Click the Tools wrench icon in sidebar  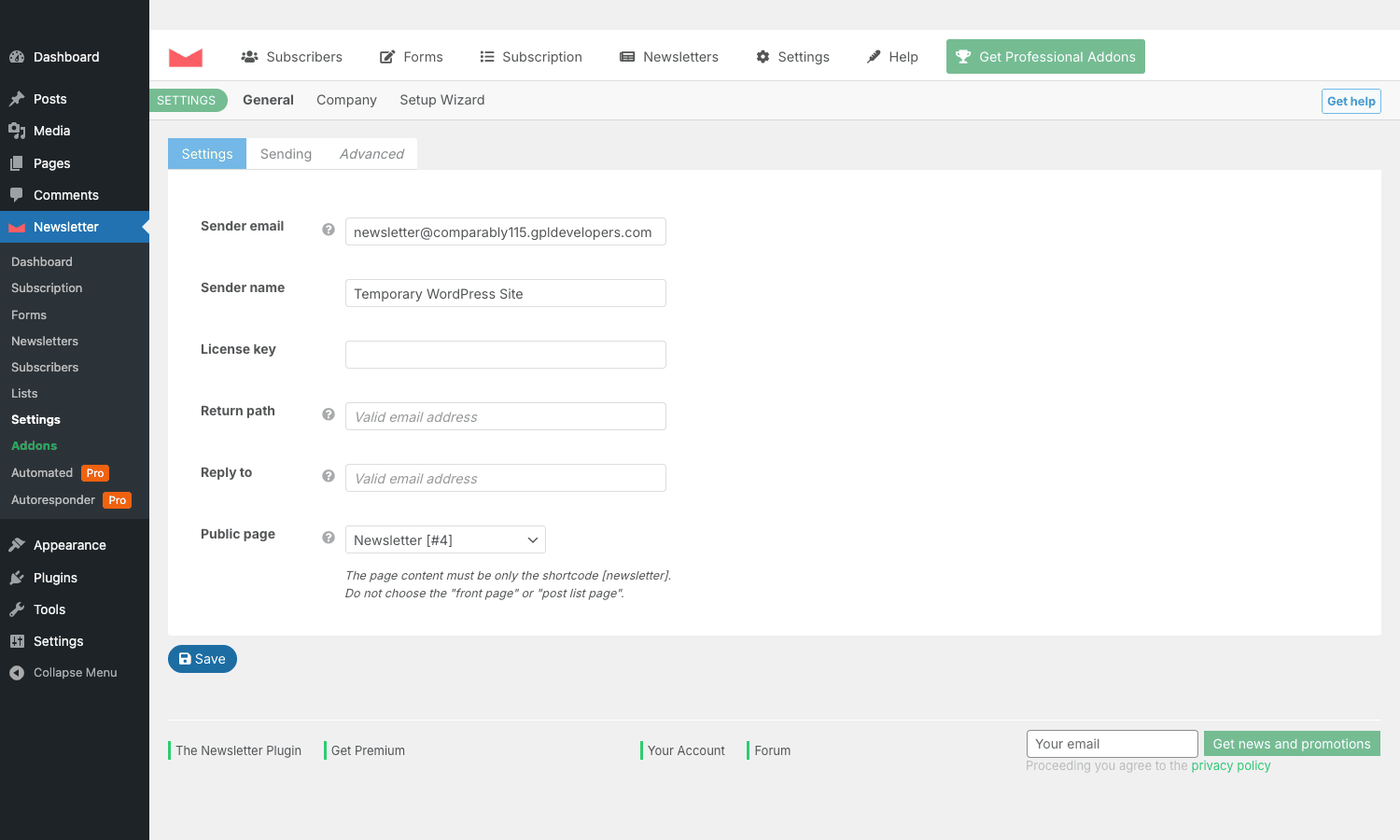click(17, 609)
